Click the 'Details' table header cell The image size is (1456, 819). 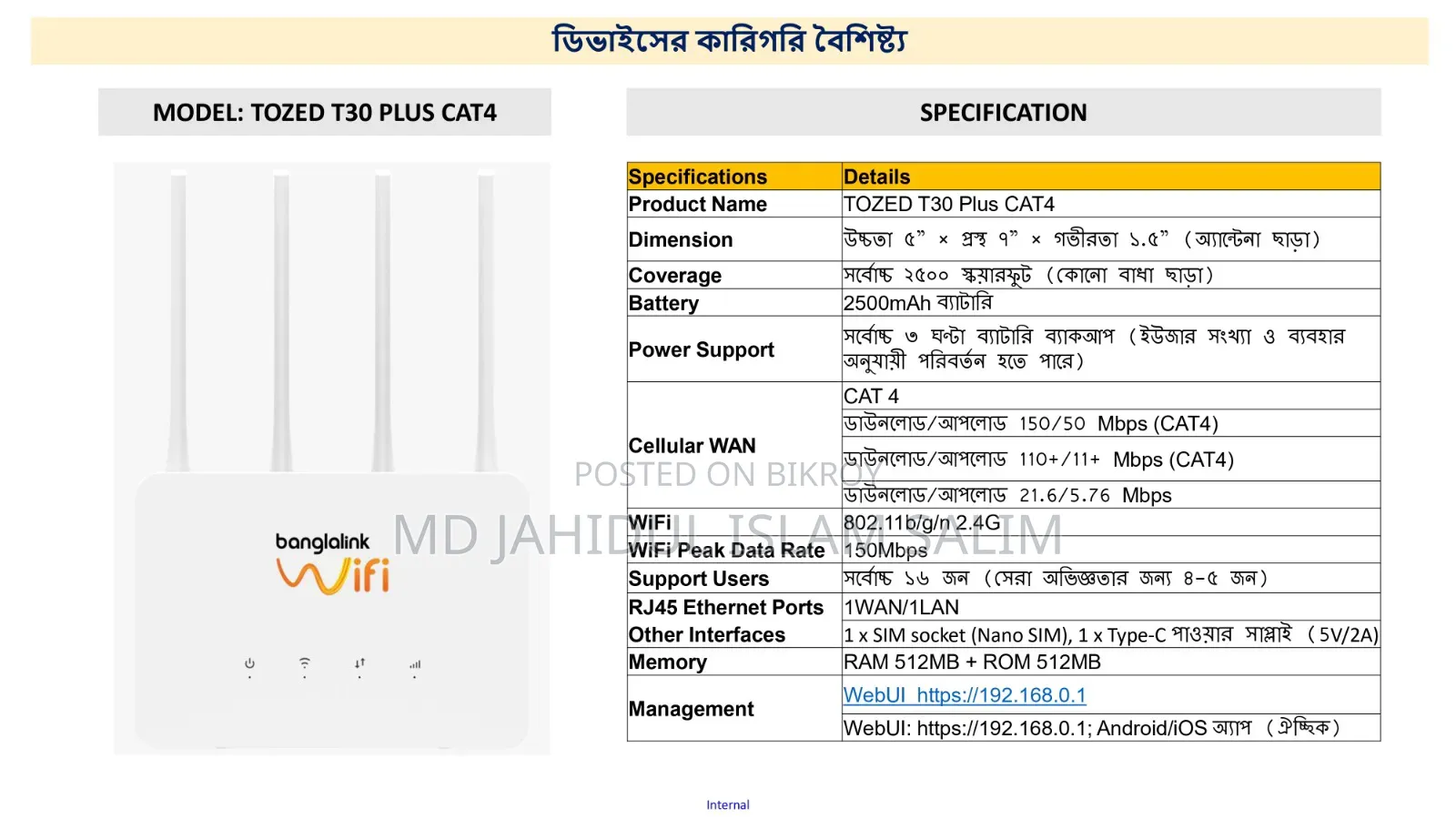pos(1111,177)
